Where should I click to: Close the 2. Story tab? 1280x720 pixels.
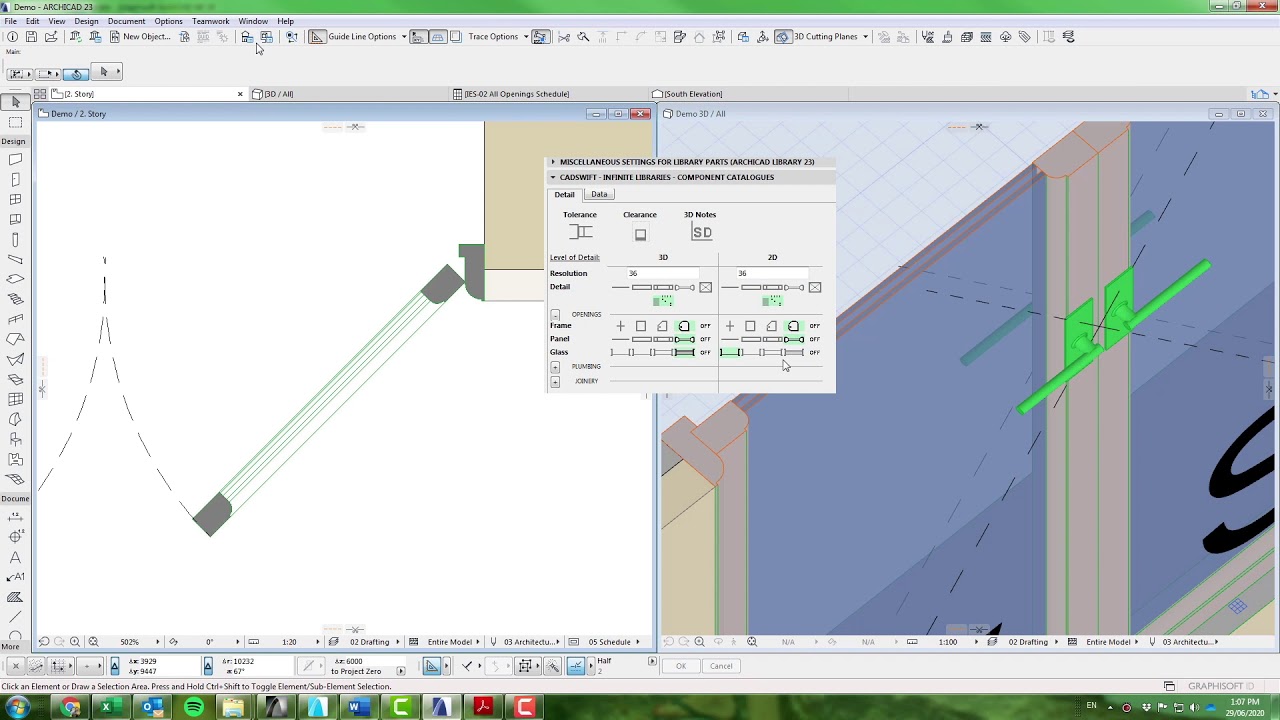click(x=240, y=94)
